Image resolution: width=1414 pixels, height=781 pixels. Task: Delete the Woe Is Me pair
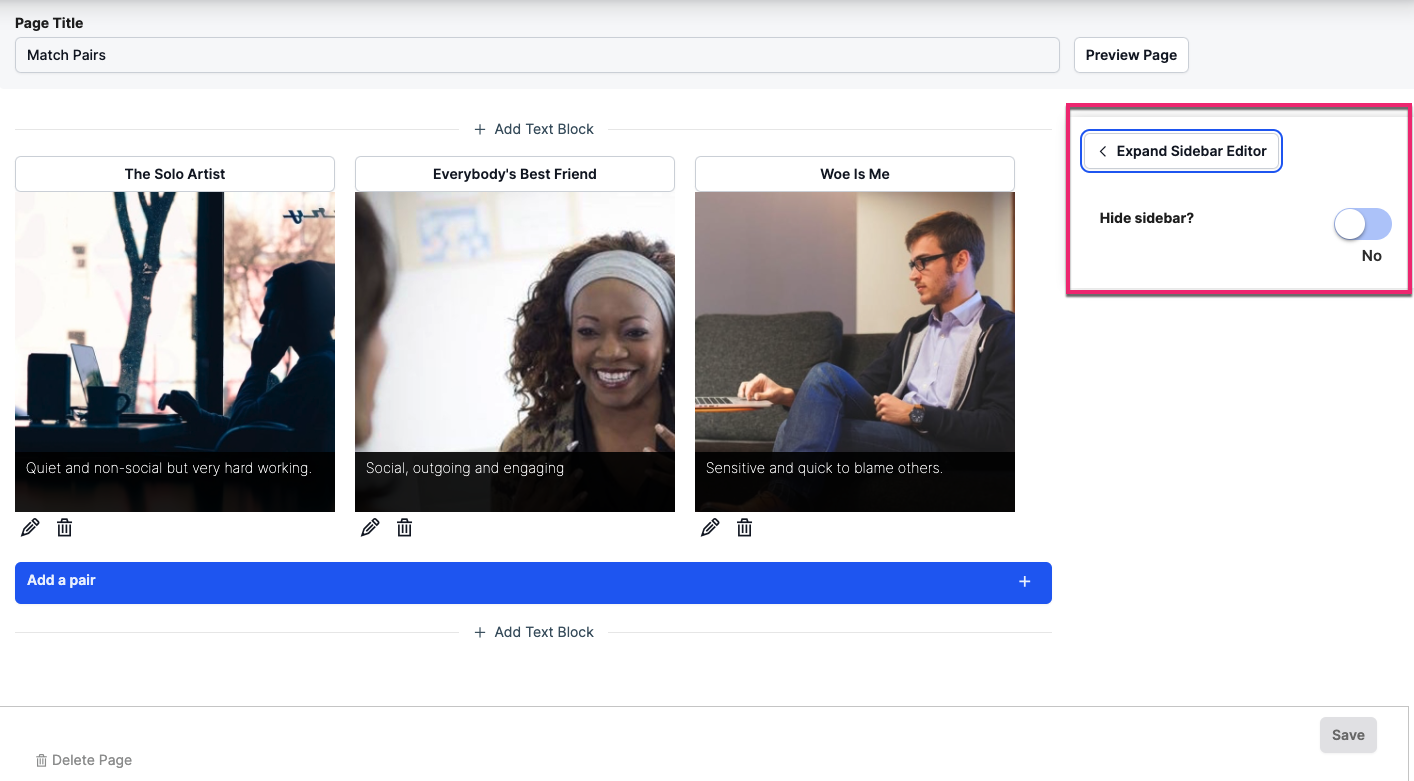[744, 527]
